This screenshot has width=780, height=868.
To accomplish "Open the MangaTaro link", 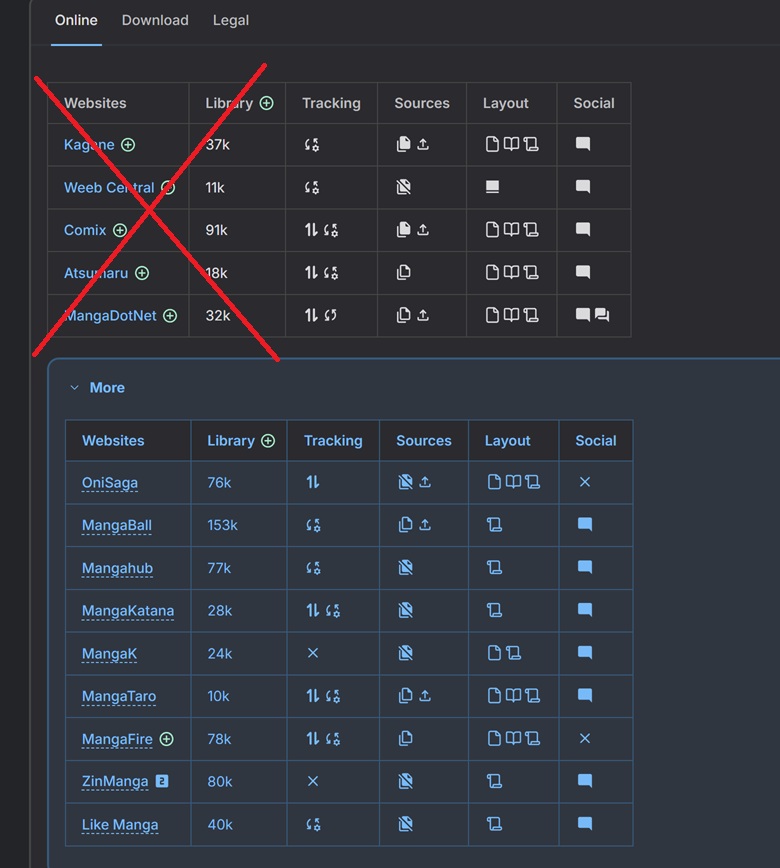I will tap(119, 696).
